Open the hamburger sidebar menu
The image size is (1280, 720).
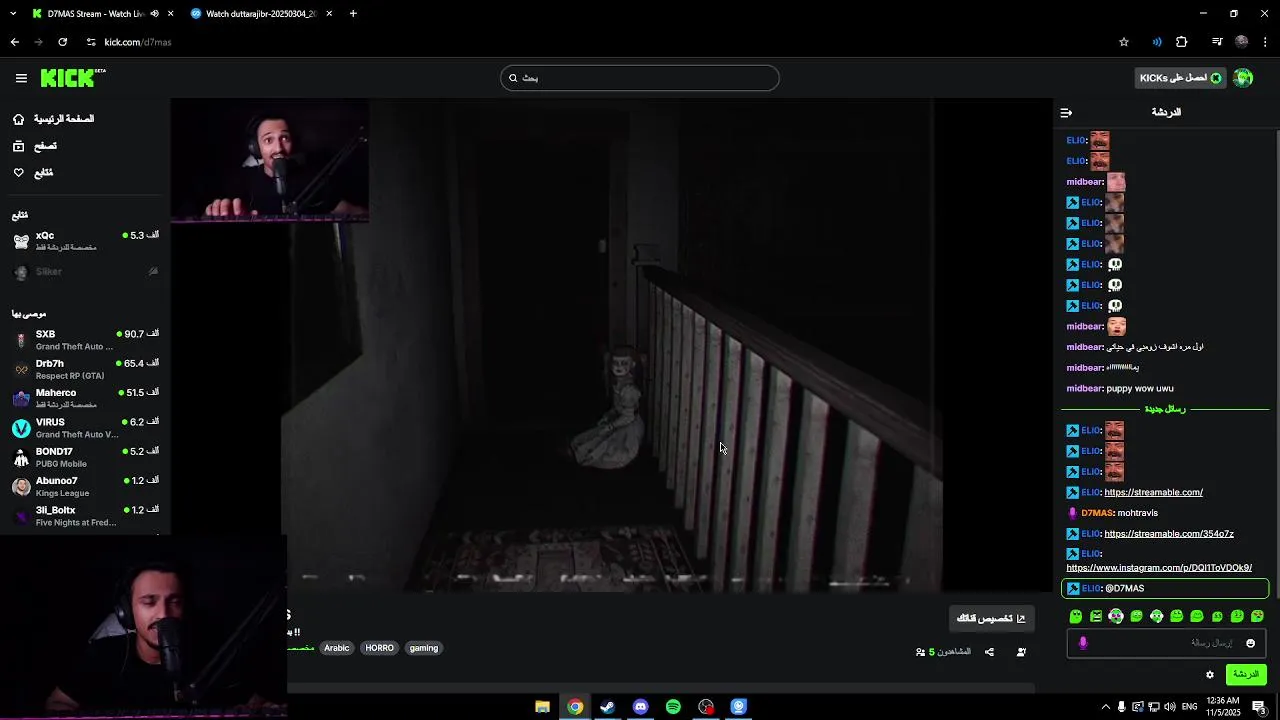(x=21, y=78)
